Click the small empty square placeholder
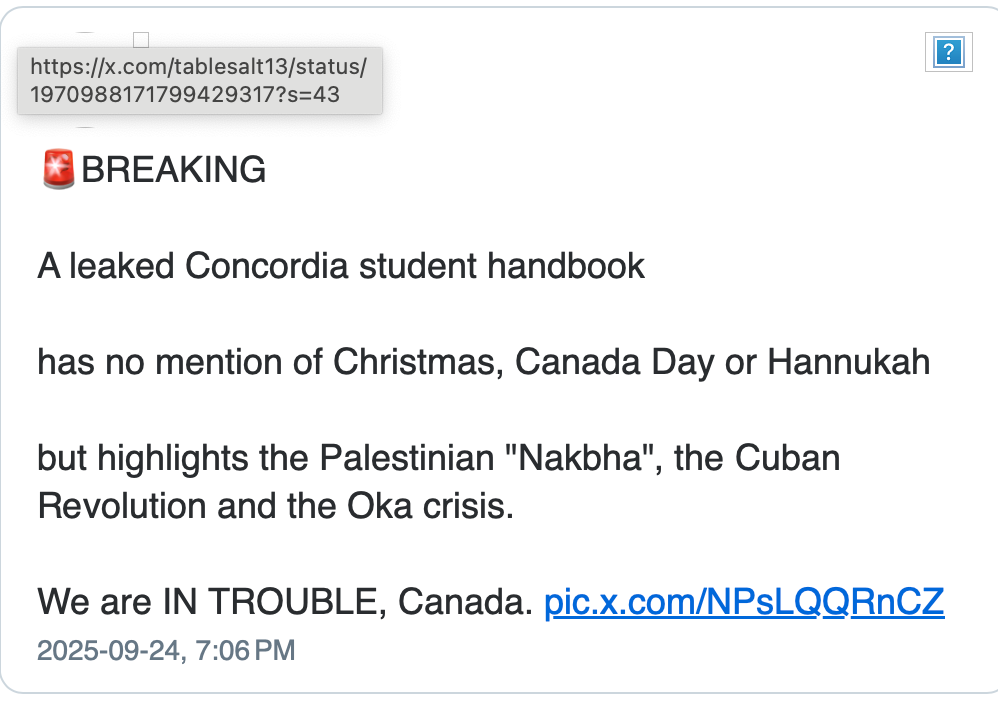Viewport: 998px width, 714px height. coord(141,40)
